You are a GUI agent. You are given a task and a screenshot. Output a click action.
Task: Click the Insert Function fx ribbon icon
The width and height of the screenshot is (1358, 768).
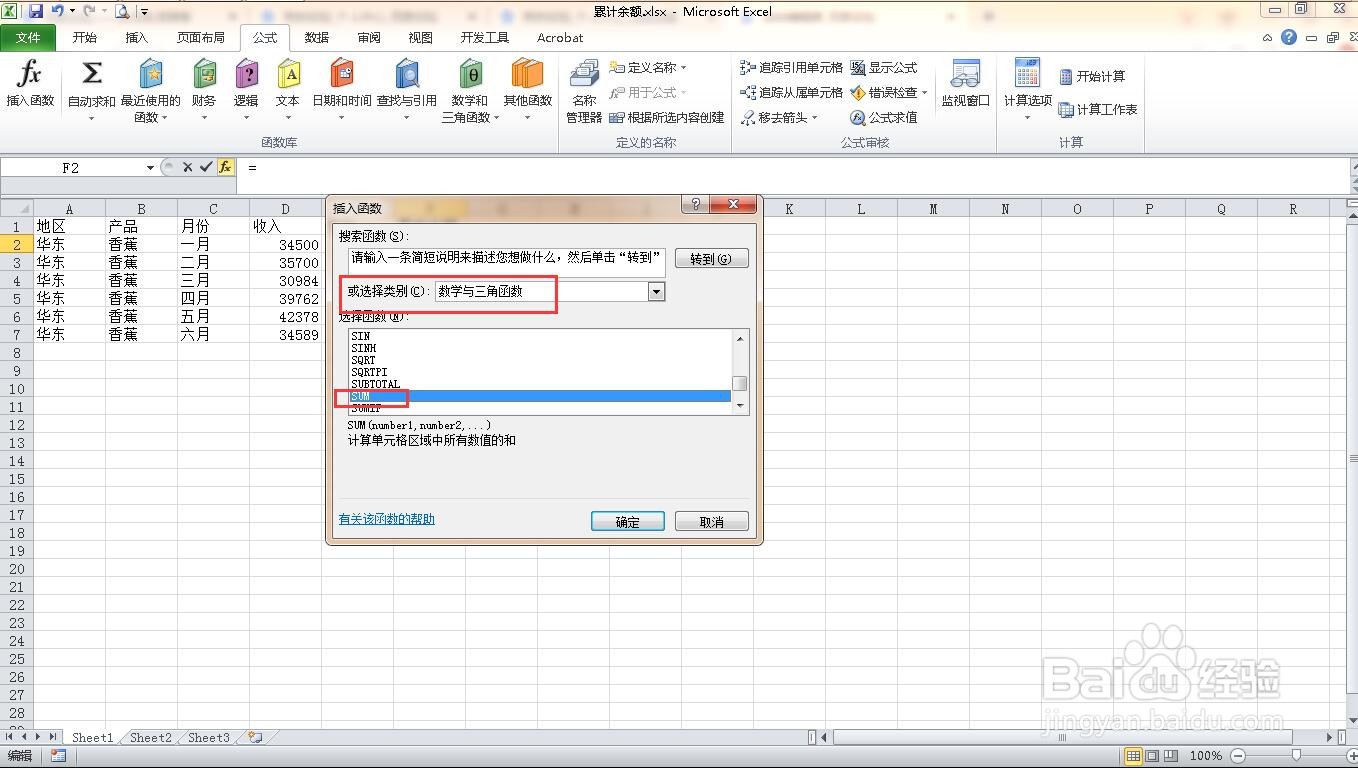click(x=30, y=74)
